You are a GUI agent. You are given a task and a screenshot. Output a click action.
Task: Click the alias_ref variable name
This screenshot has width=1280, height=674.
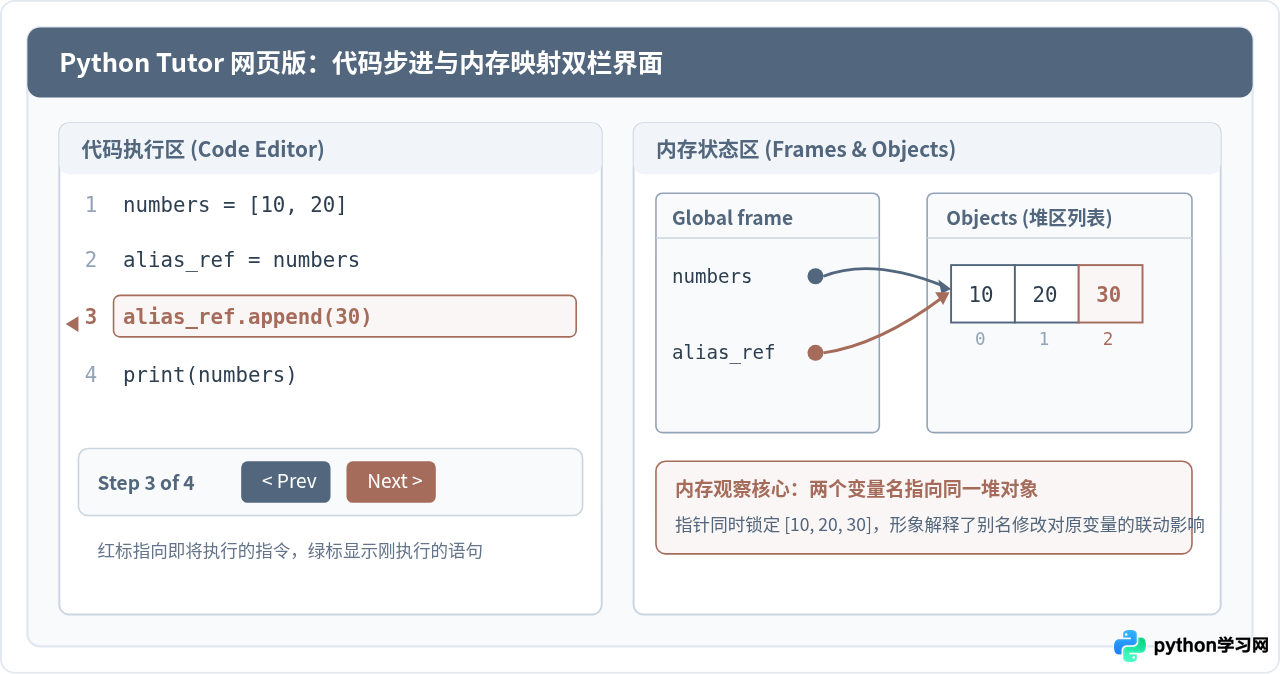(723, 352)
